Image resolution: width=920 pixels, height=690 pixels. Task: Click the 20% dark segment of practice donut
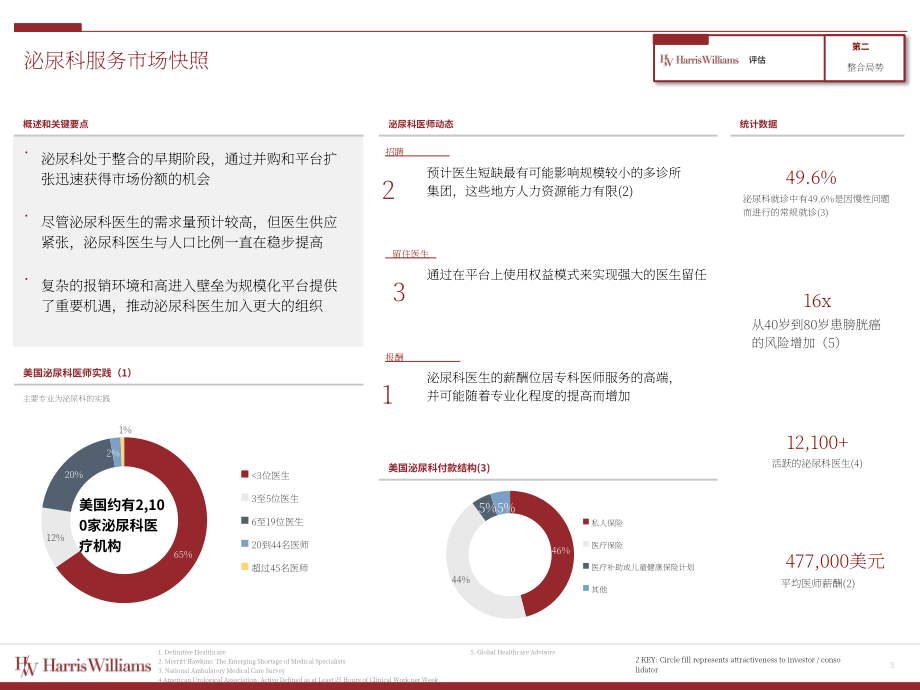tap(74, 474)
